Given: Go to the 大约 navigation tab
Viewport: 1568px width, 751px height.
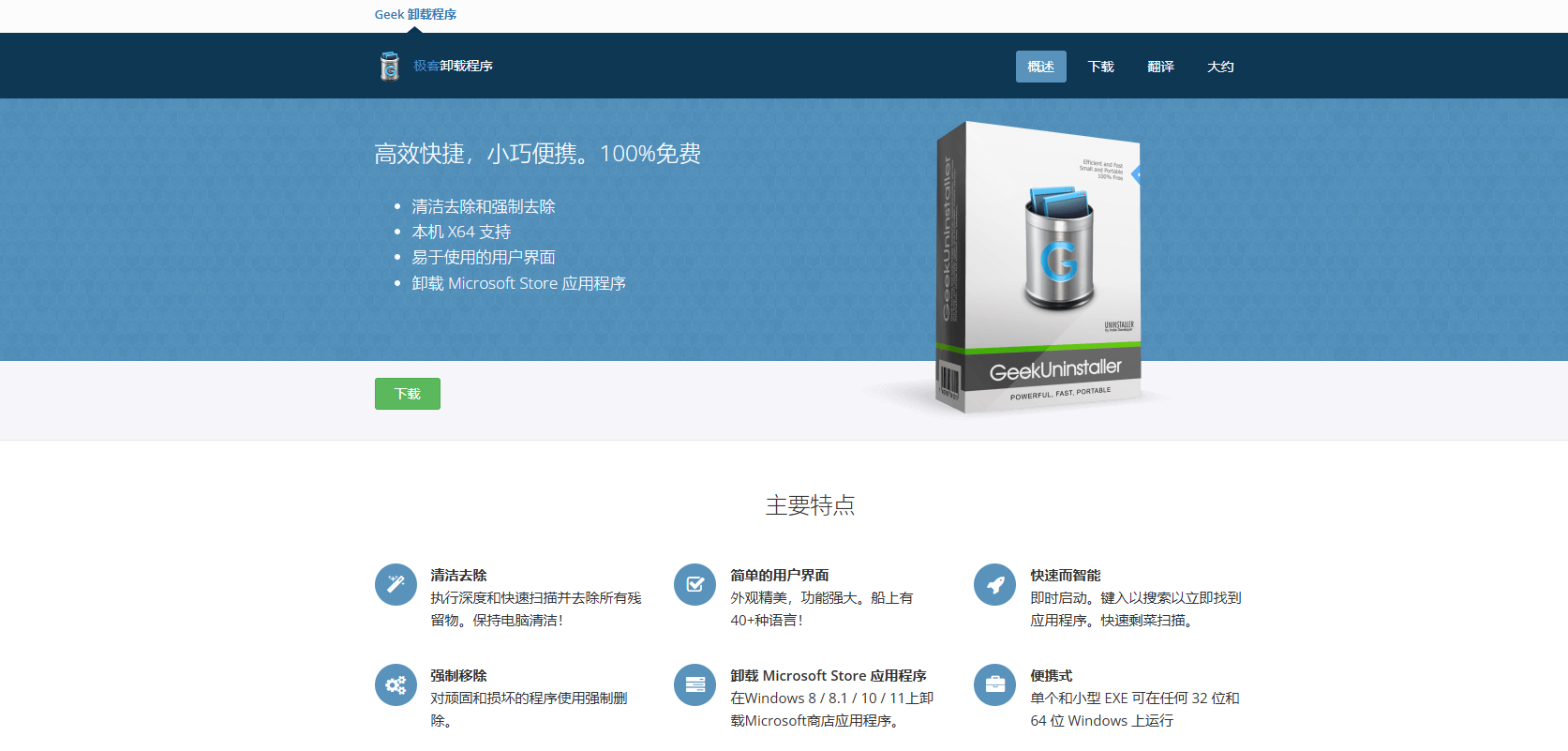Looking at the screenshot, I should (x=1221, y=67).
